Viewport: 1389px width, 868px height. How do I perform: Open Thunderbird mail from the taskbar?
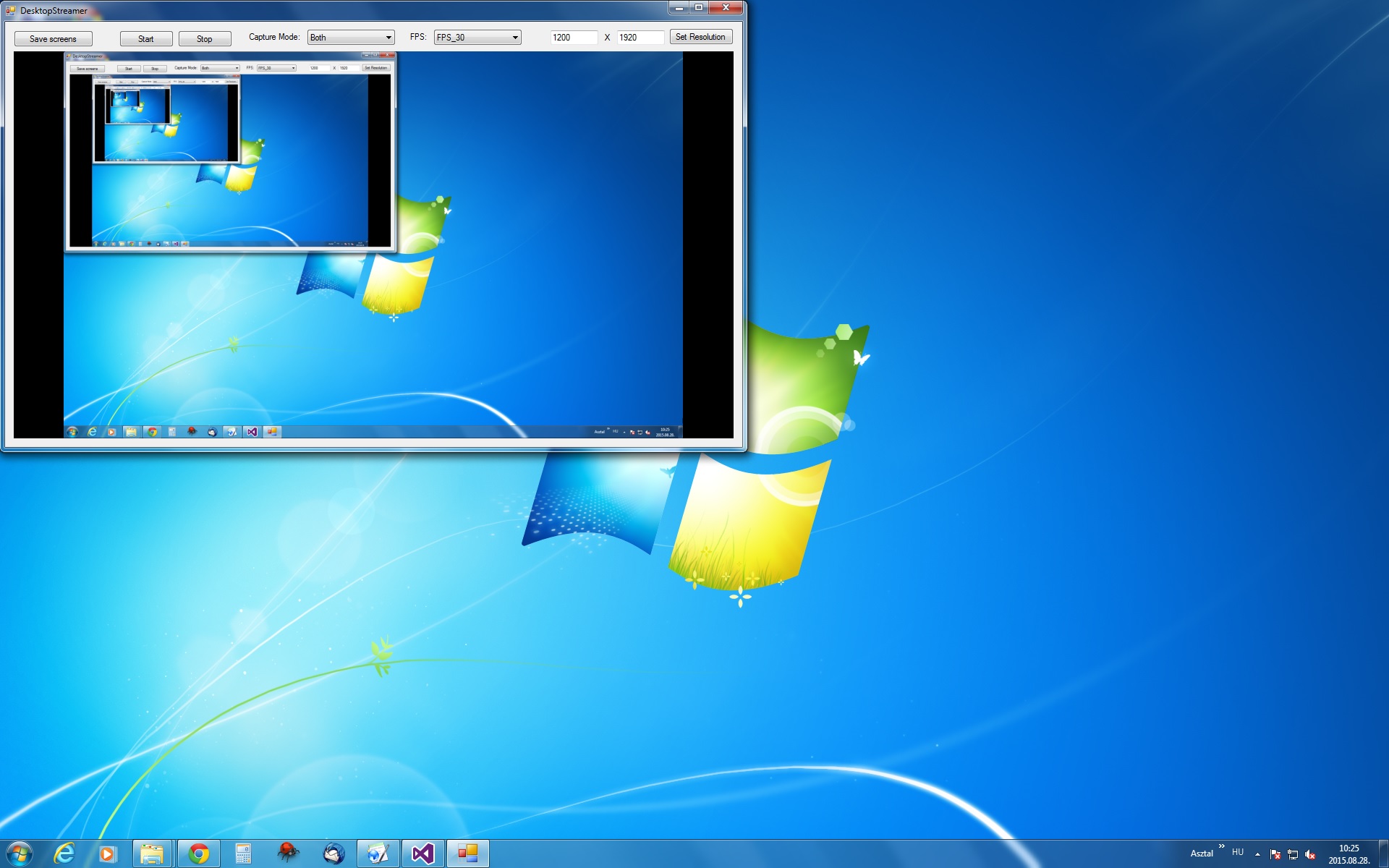tap(334, 854)
